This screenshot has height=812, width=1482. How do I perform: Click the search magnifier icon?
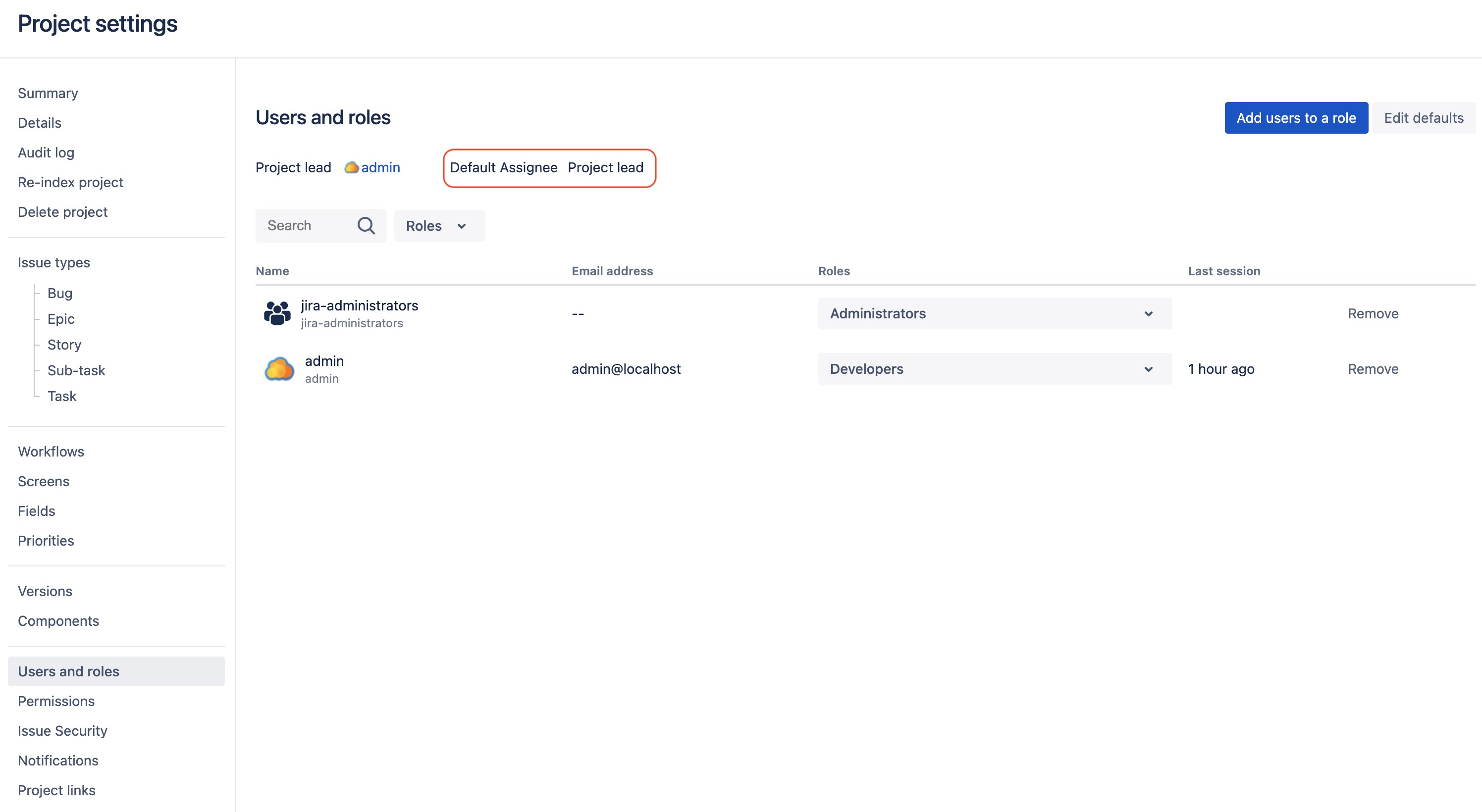click(366, 225)
